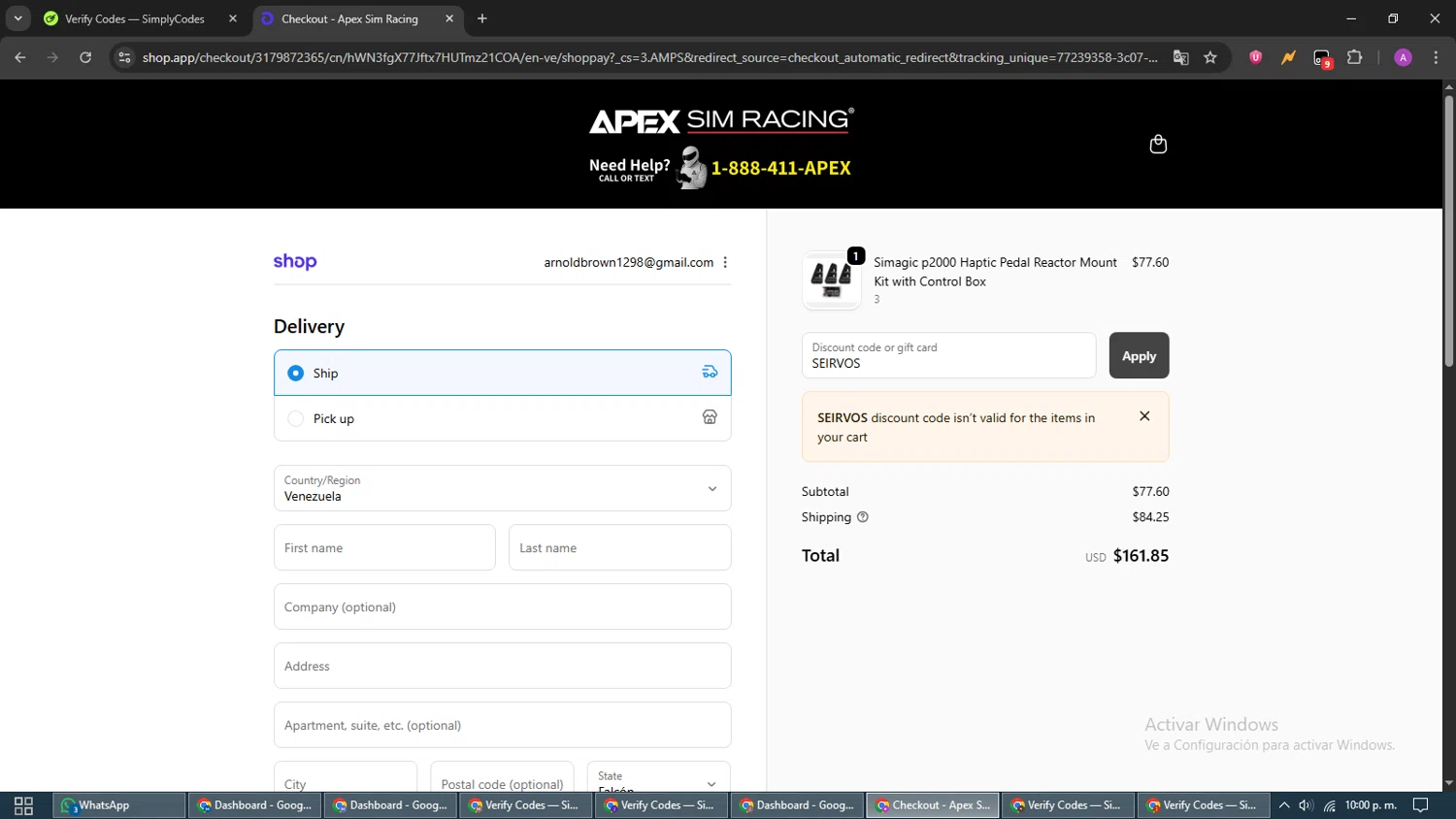Screen dimensions: 1456x819
Task: Click the Simagic p2000 product title
Action: click(995, 272)
